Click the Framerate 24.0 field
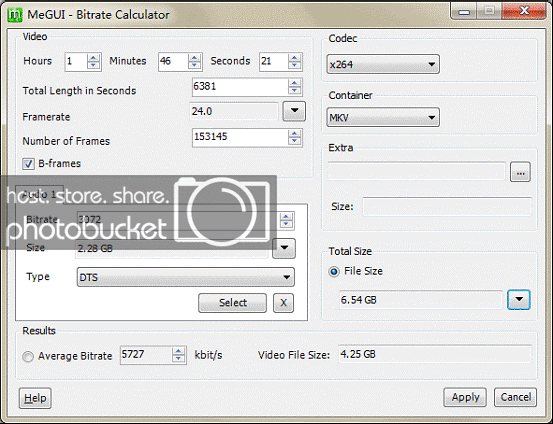 point(234,112)
